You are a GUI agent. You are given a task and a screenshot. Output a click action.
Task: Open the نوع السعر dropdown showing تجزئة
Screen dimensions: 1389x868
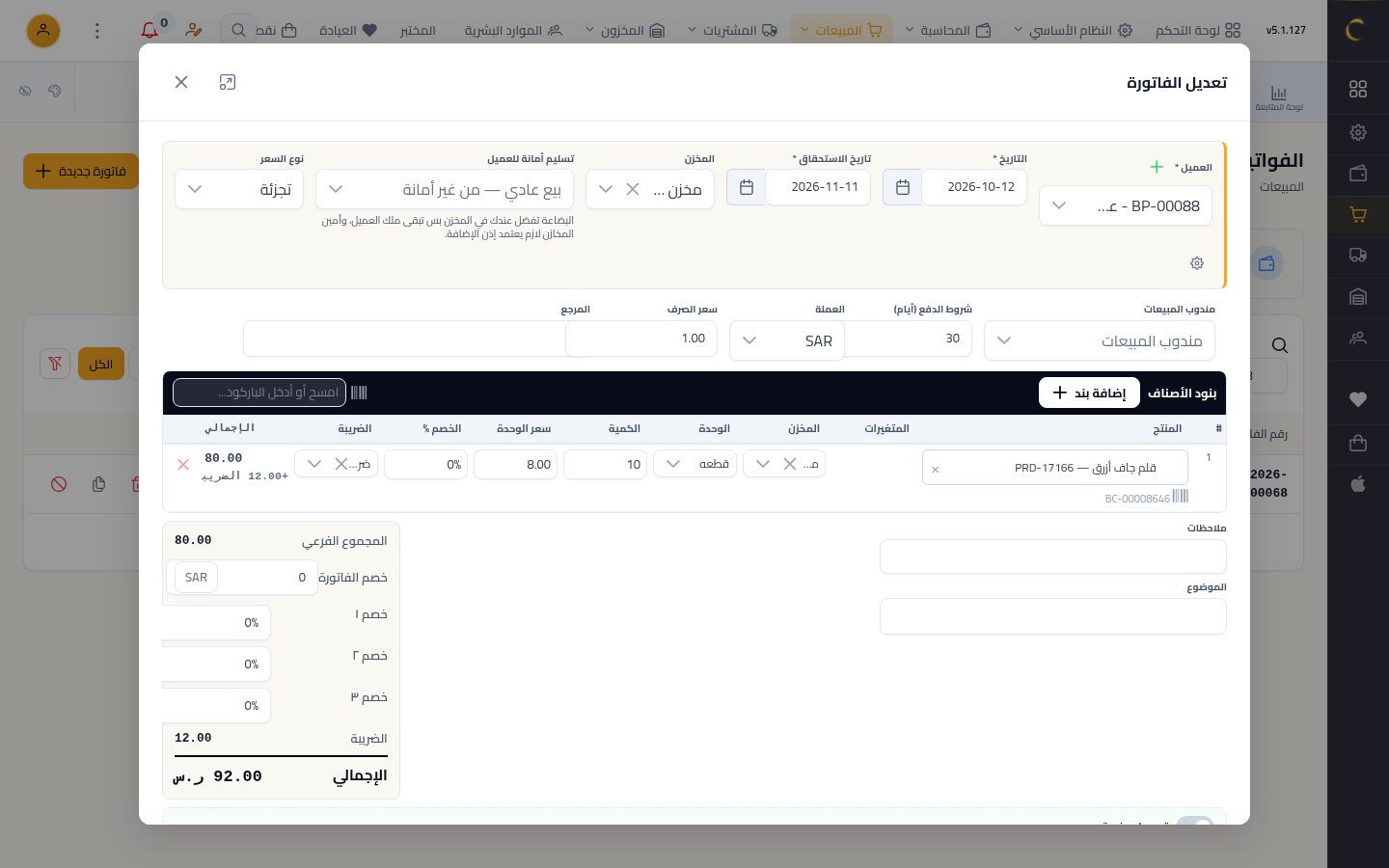[x=239, y=189]
